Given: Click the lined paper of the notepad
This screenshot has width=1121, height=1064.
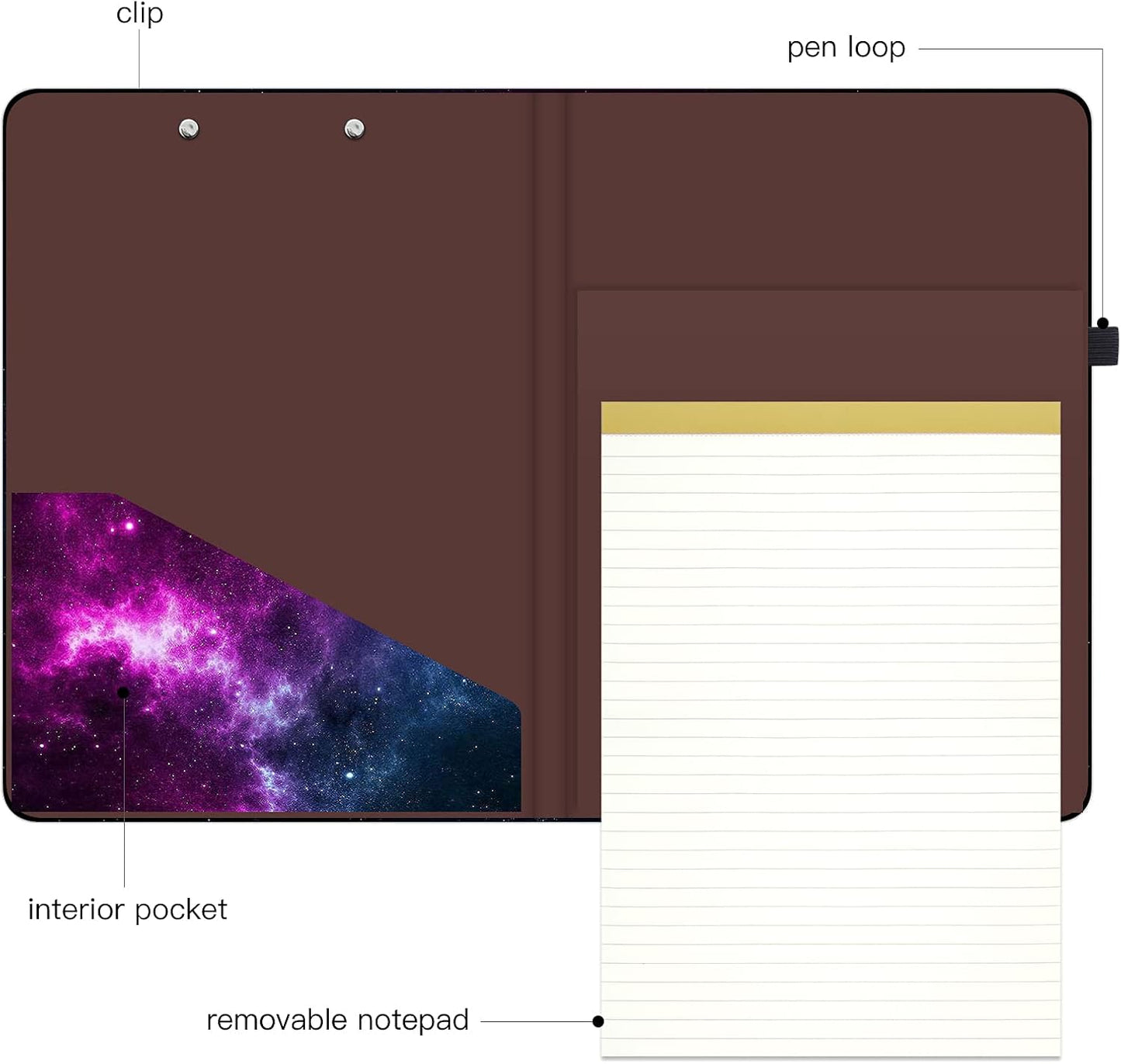Looking at the screenshot, I should pos(830,745).
